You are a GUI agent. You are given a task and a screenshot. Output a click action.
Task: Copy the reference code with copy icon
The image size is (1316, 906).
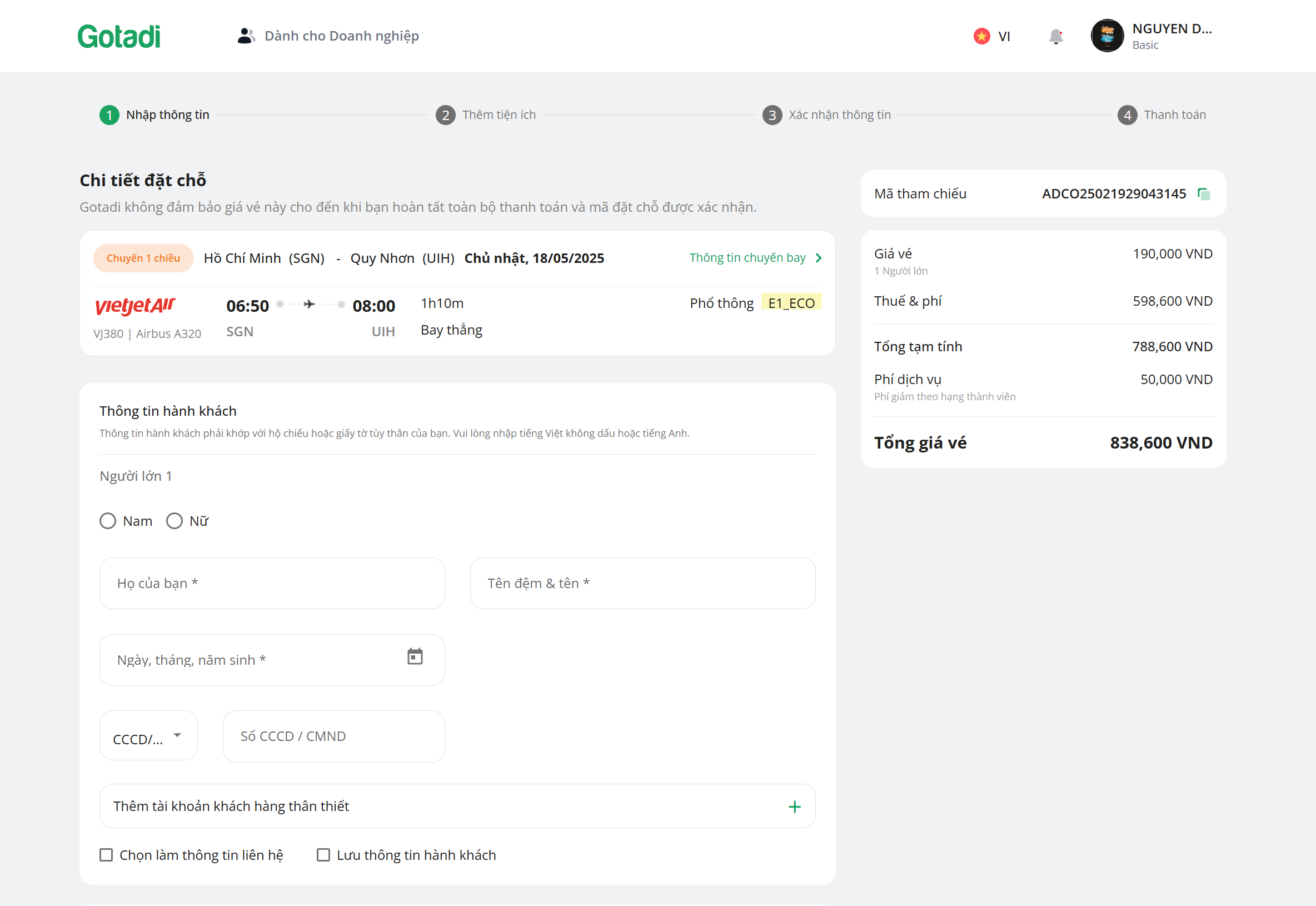point(1204,194)
